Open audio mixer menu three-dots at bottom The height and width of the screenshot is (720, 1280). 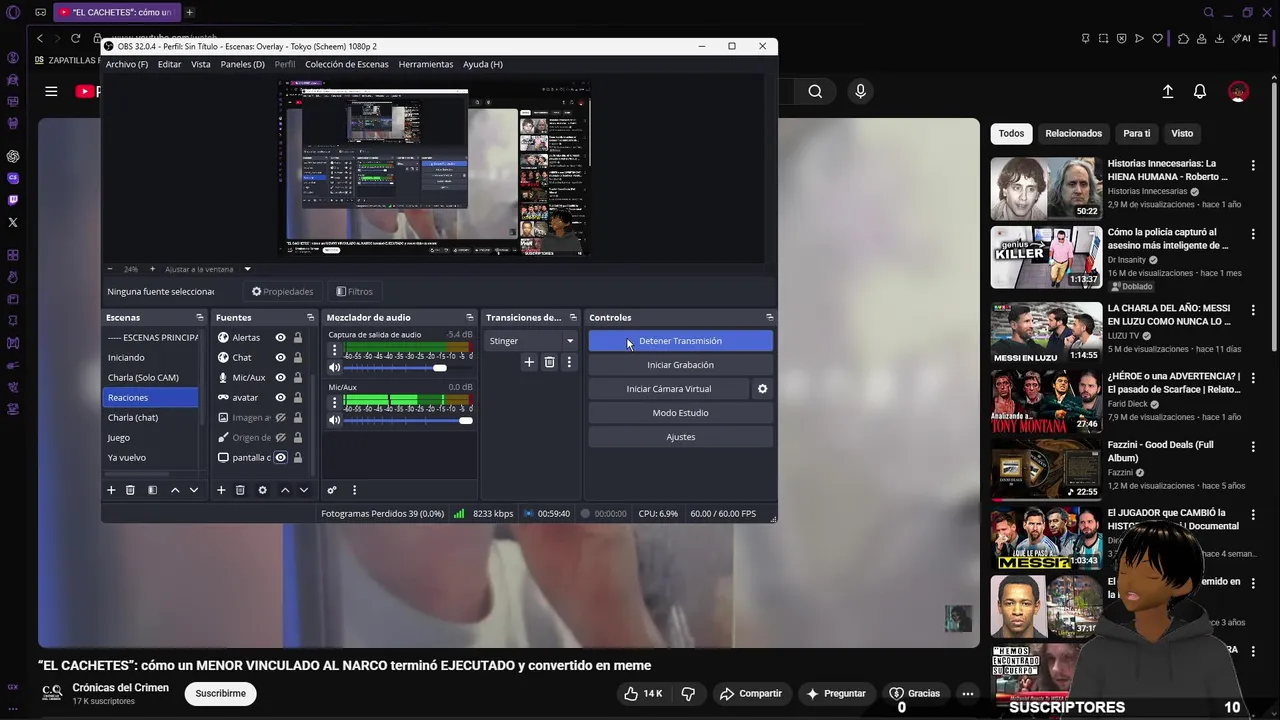354,490
